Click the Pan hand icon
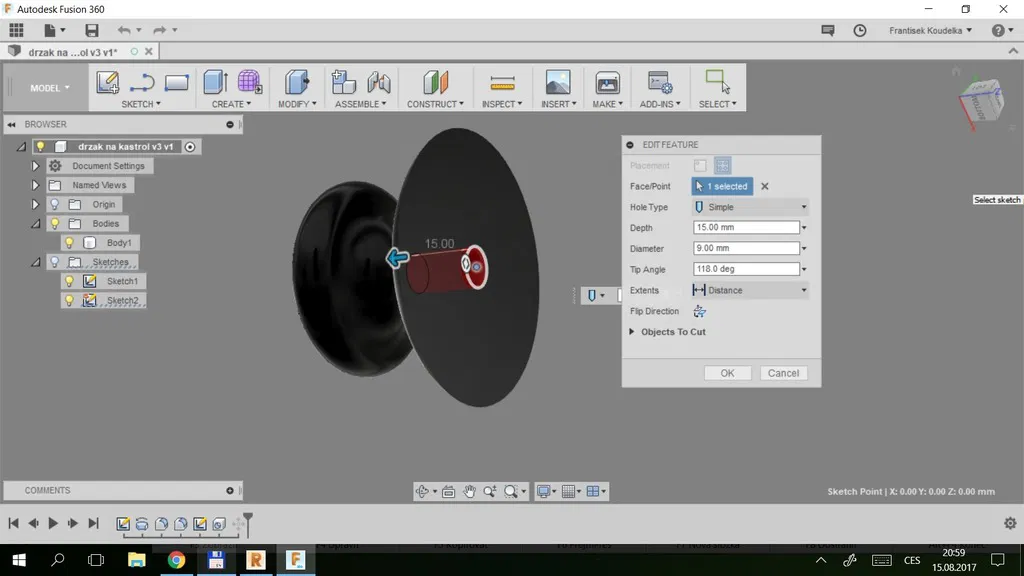 (x=469, y=492)
